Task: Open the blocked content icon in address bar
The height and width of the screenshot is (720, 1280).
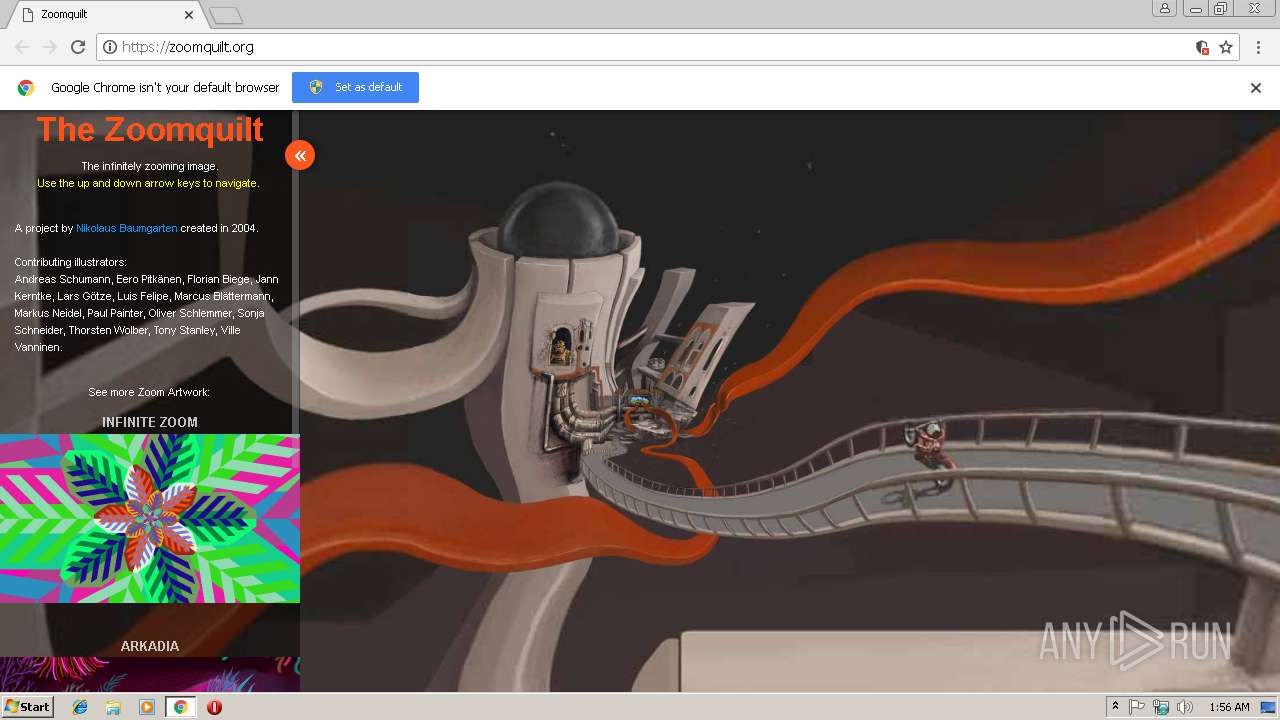Action: tap(1202, 47)
